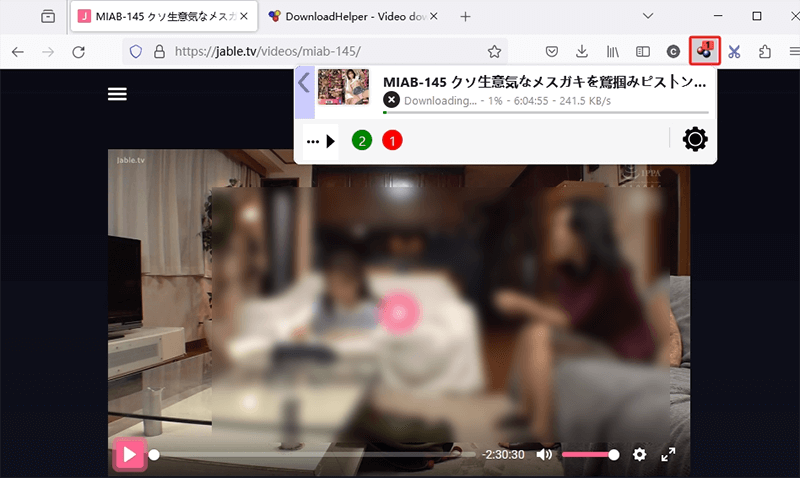Close the DownloadHelper tab
The image size is (800, 478).
click(x=433, y=16)
